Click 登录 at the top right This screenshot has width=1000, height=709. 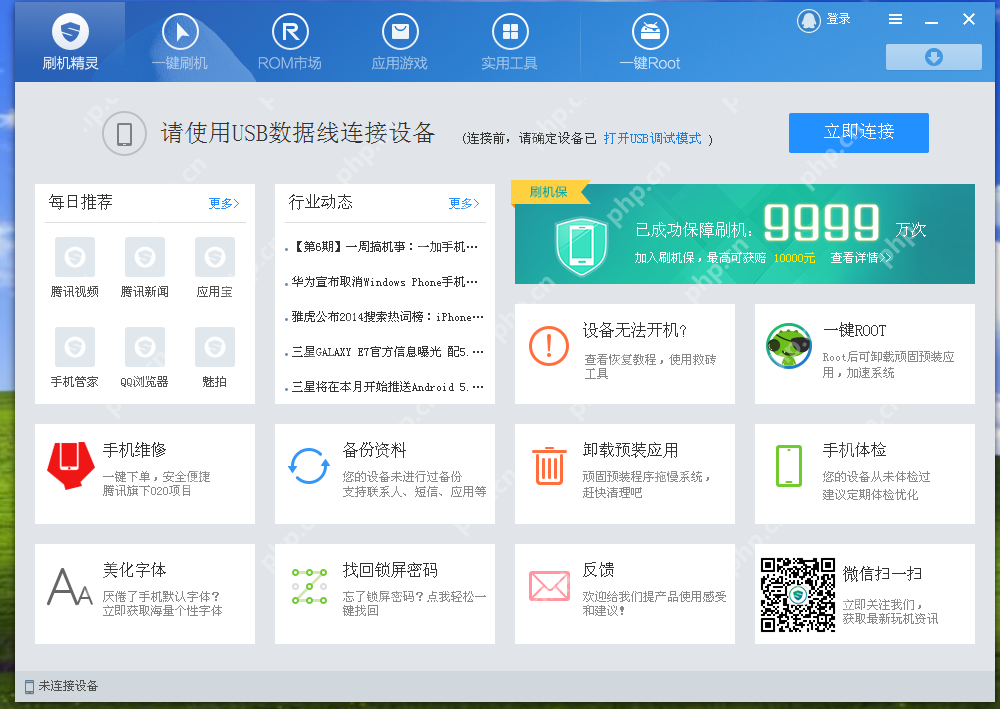(839, 18)
